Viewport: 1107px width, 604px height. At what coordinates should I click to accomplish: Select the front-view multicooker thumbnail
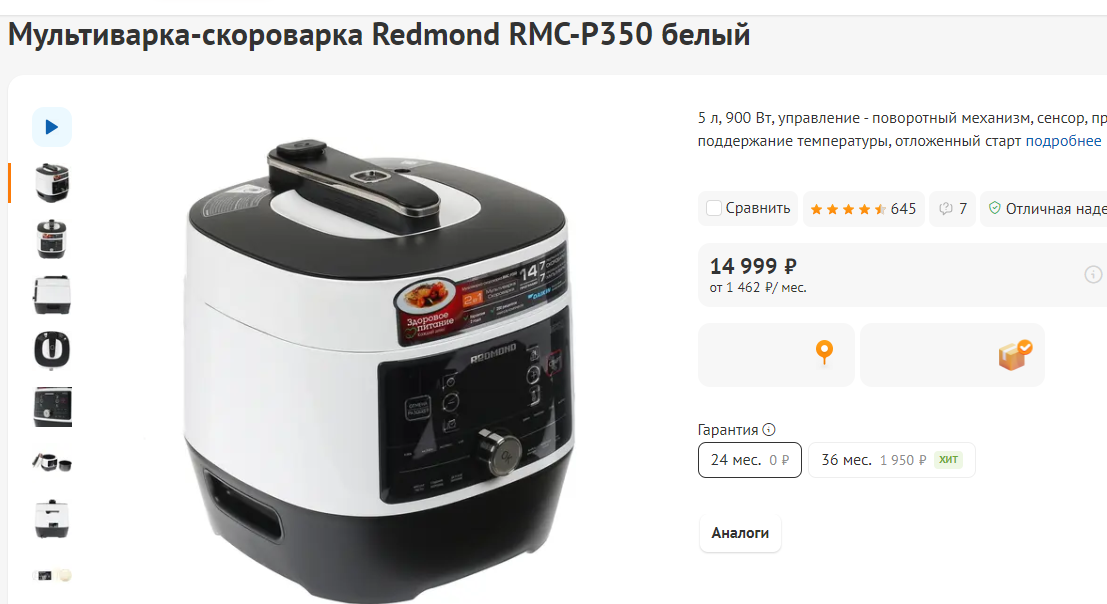tap(52, 238)
